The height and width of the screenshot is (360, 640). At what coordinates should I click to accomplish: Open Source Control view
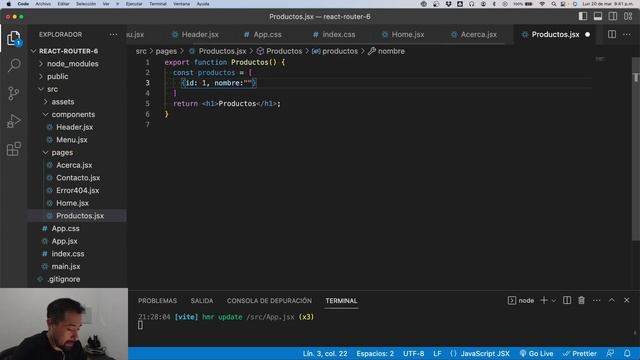[x=14, y=93]
